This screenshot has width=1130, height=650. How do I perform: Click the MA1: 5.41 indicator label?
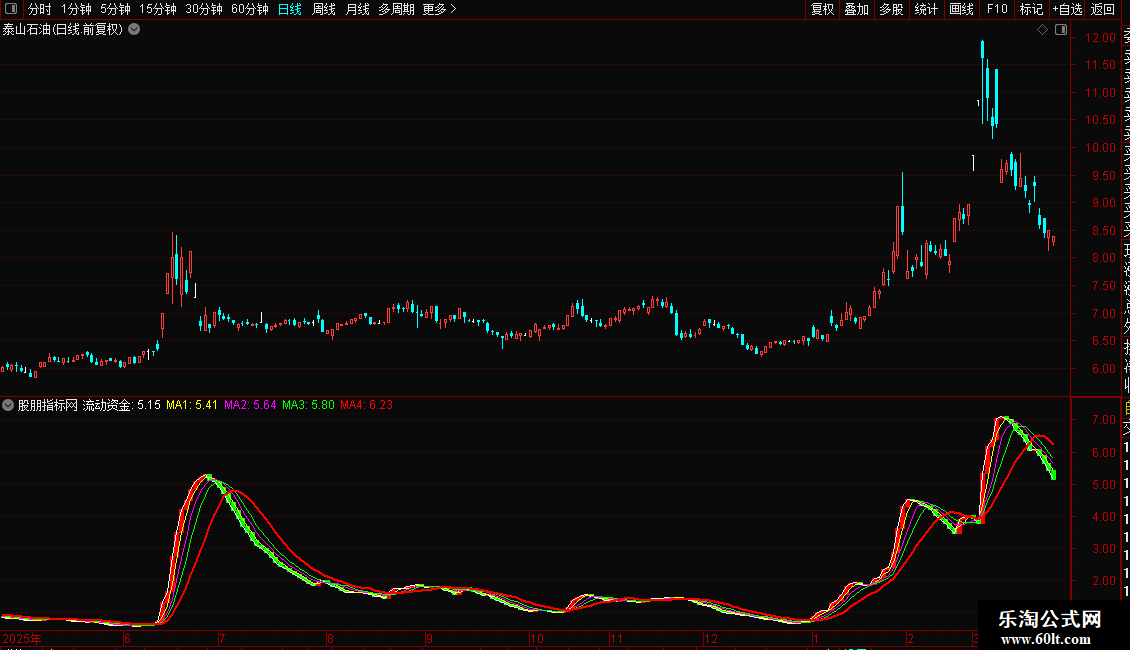point(192,405)
